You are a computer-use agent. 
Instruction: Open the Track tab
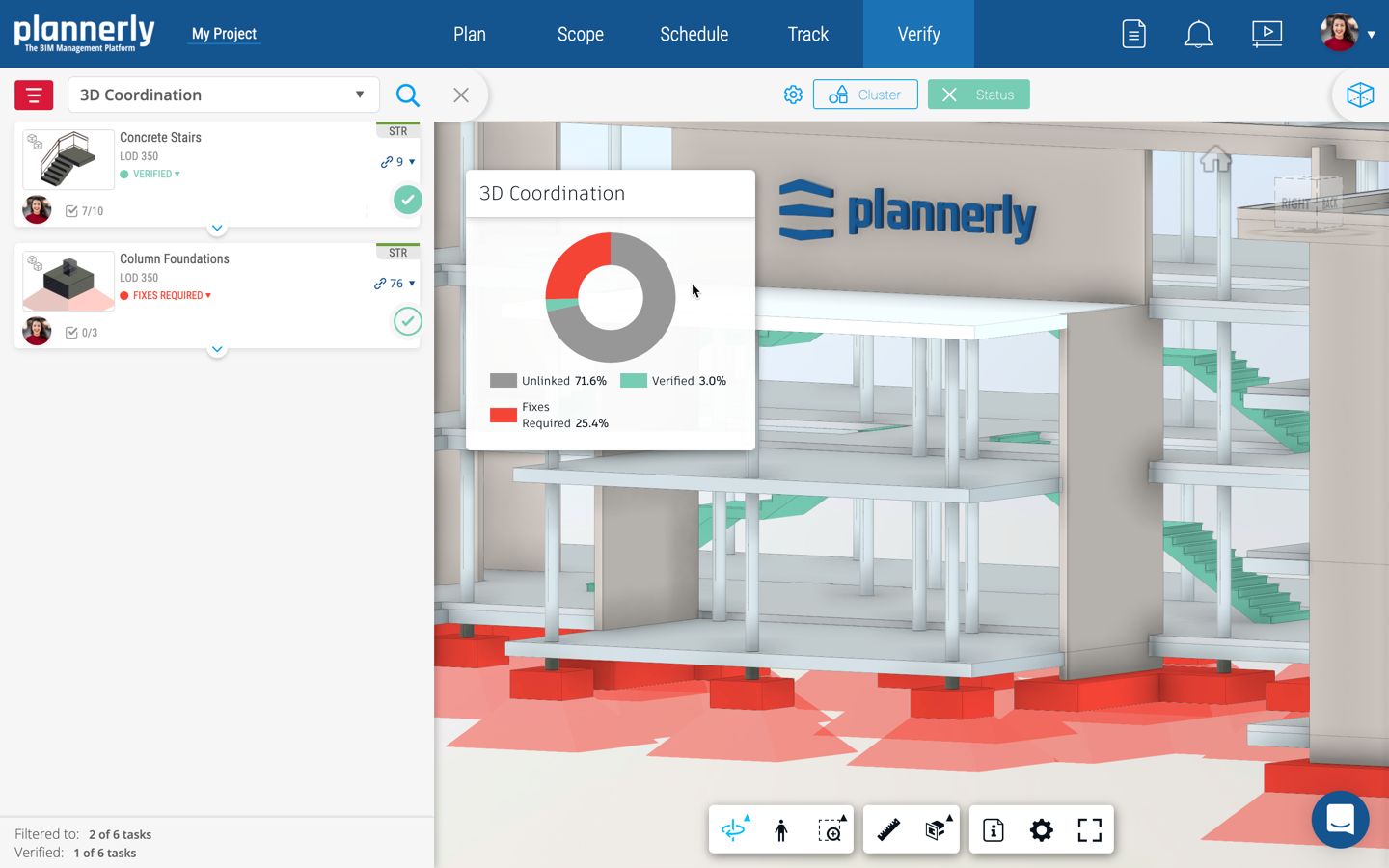tap(808, 34)
